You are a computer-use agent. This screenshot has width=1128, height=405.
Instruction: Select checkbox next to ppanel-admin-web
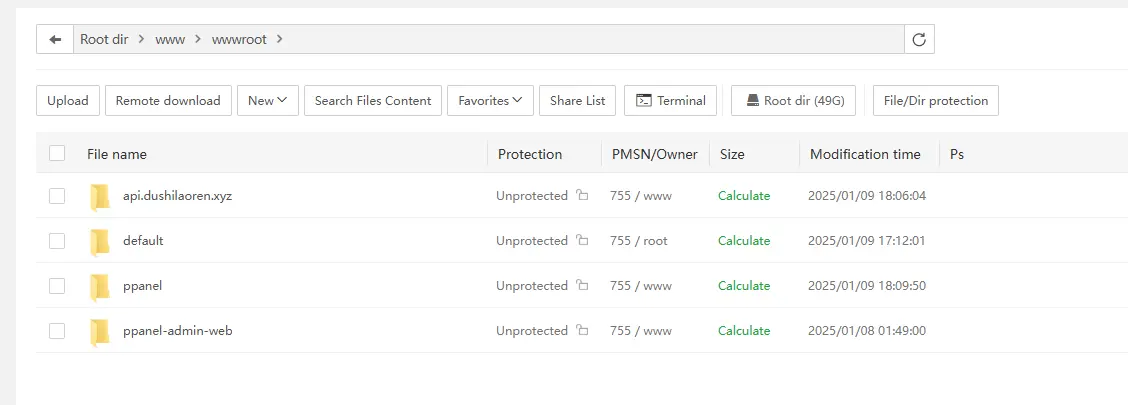[x=57, y=331]
